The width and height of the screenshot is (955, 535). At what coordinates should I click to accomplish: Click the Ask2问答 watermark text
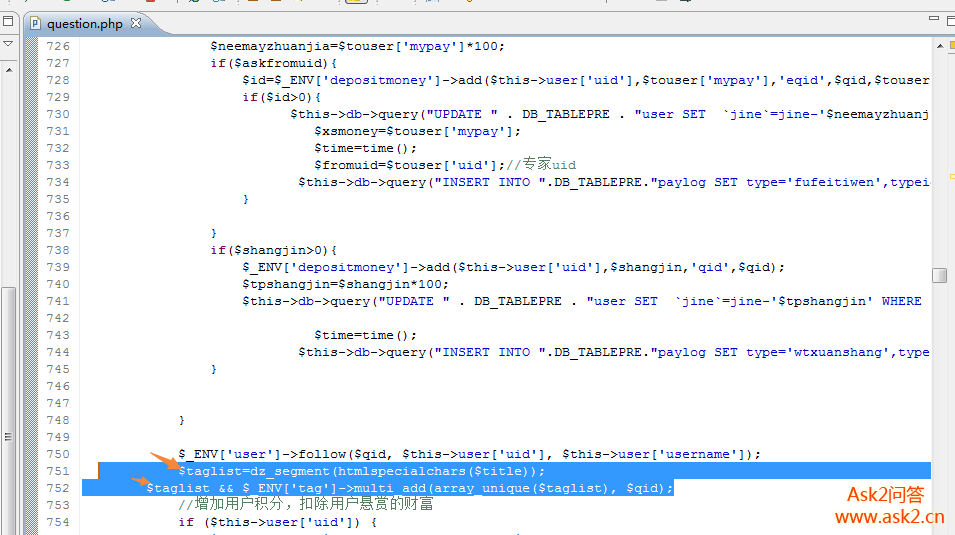886,494
